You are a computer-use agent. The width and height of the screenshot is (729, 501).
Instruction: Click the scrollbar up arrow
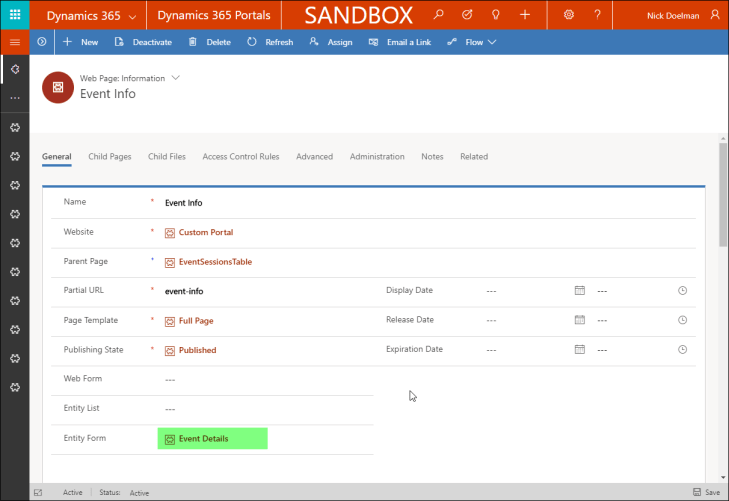tap(723, 138)
